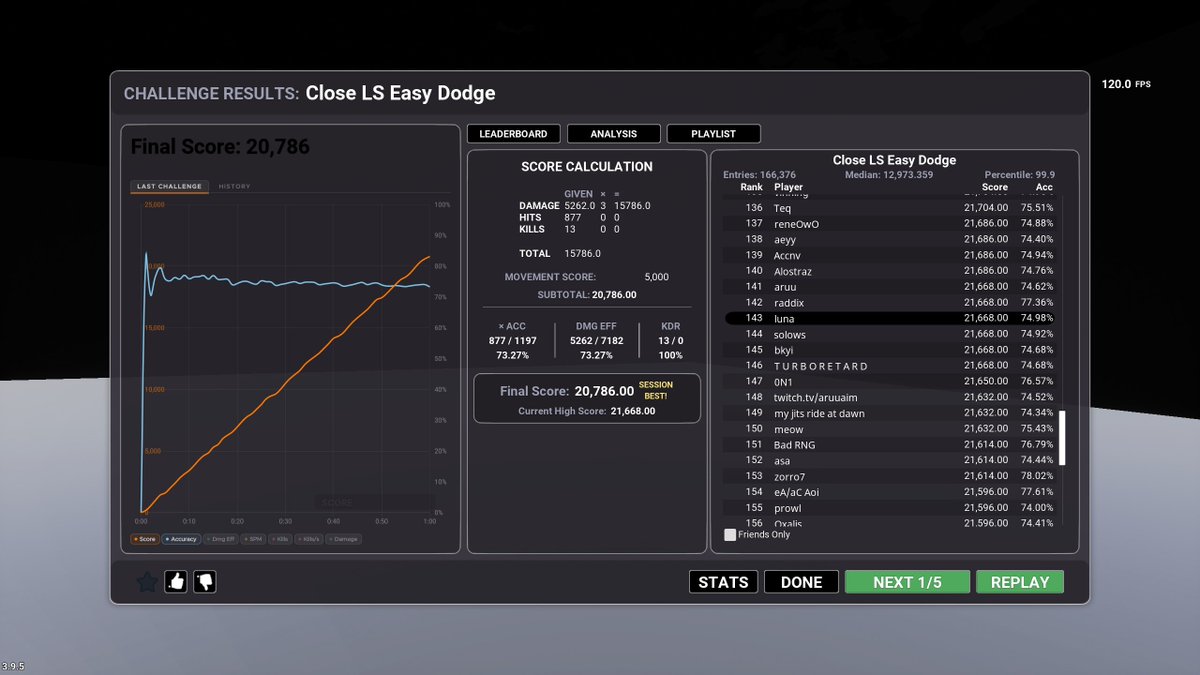
Task: Select leaderboard row for aeyy
Action: point(889,240)
